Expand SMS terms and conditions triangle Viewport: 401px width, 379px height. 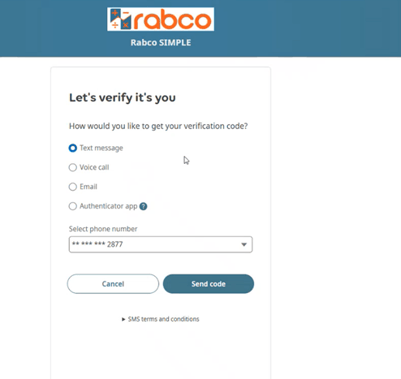click(124, 319)
